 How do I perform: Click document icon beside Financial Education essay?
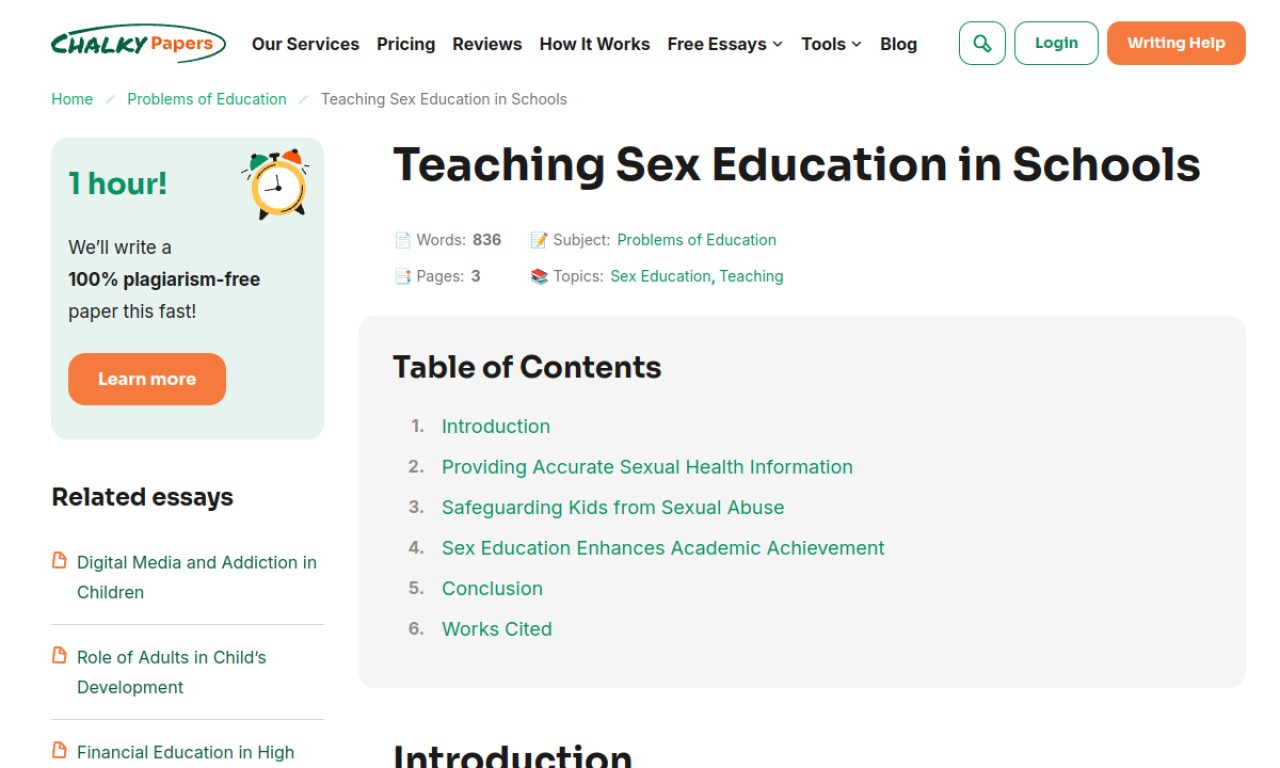click(60, 750)
